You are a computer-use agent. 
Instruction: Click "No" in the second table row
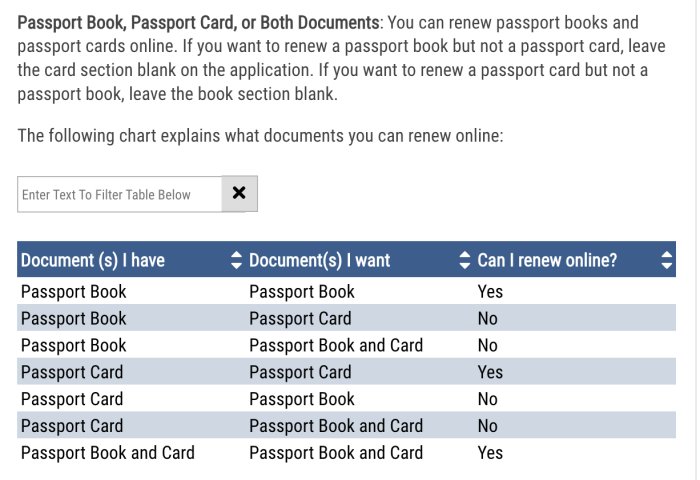pyautogui.click(x=488, y=319)
